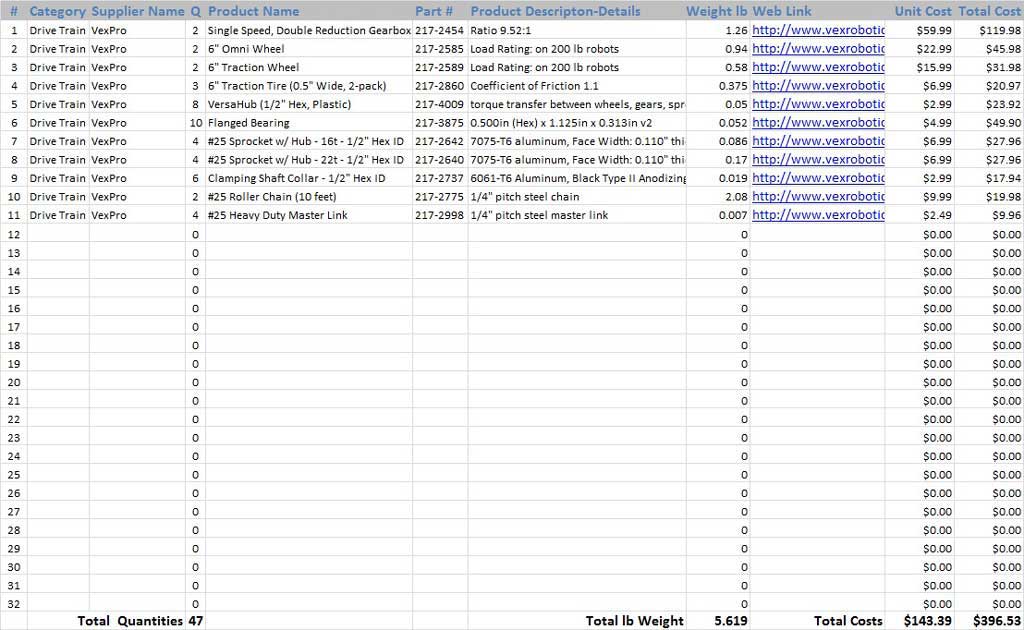Click part number cell 217-4009

(x=439, y=104)
